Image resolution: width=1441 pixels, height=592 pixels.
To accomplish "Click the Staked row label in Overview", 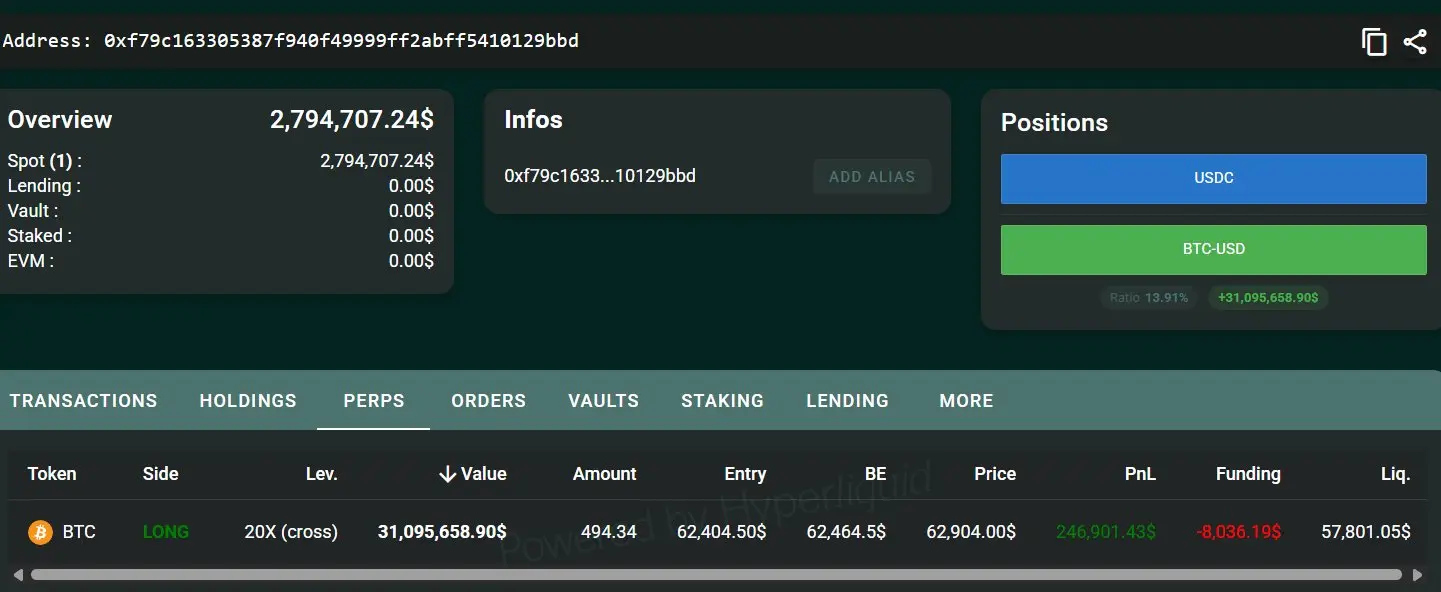I will tap(40, 236).
